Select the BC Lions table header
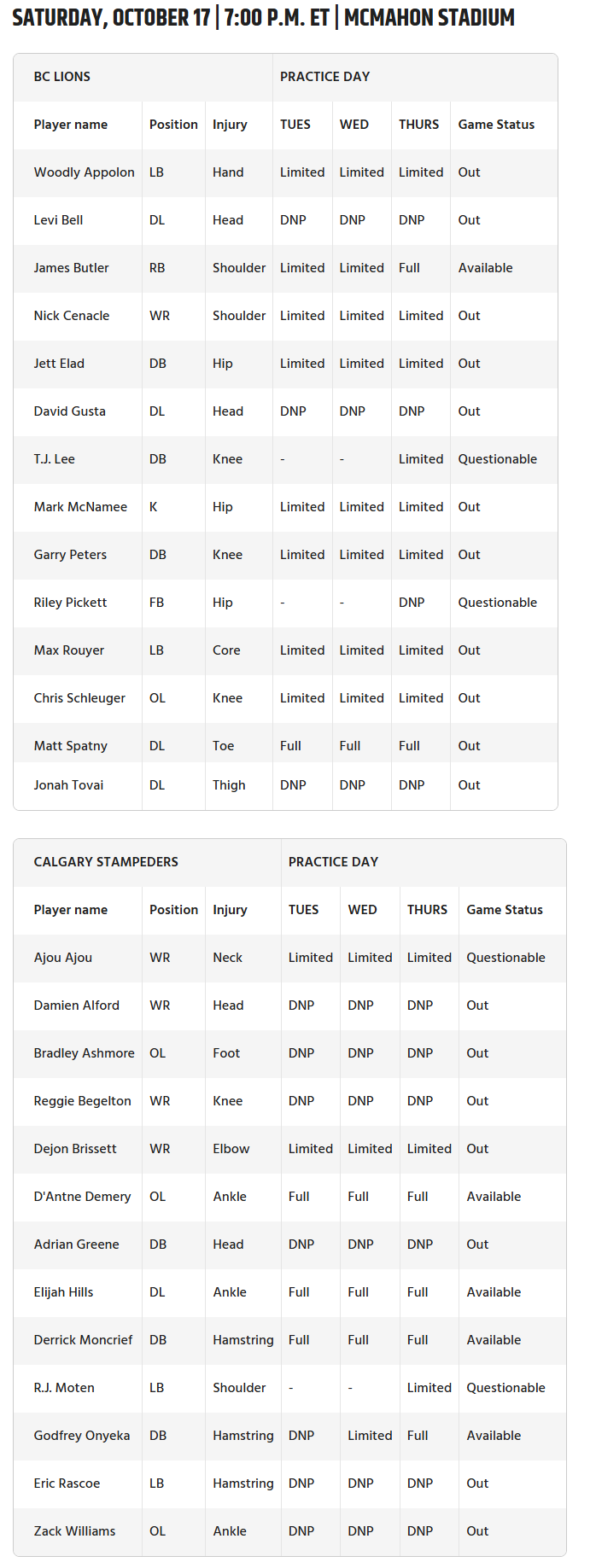The height and width of the screenshot is (1568, 596). 61,77
